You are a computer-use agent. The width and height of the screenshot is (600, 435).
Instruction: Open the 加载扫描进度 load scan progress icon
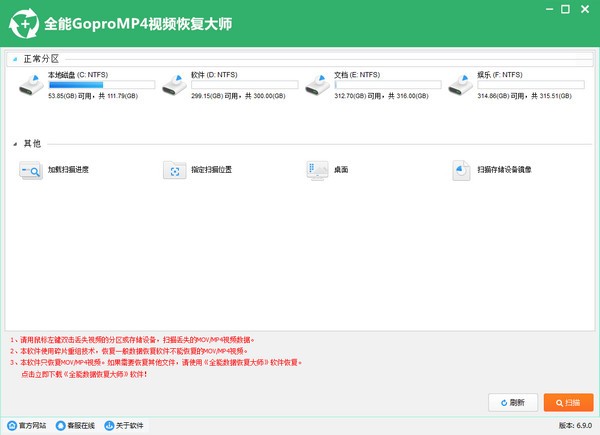[31, 170]
